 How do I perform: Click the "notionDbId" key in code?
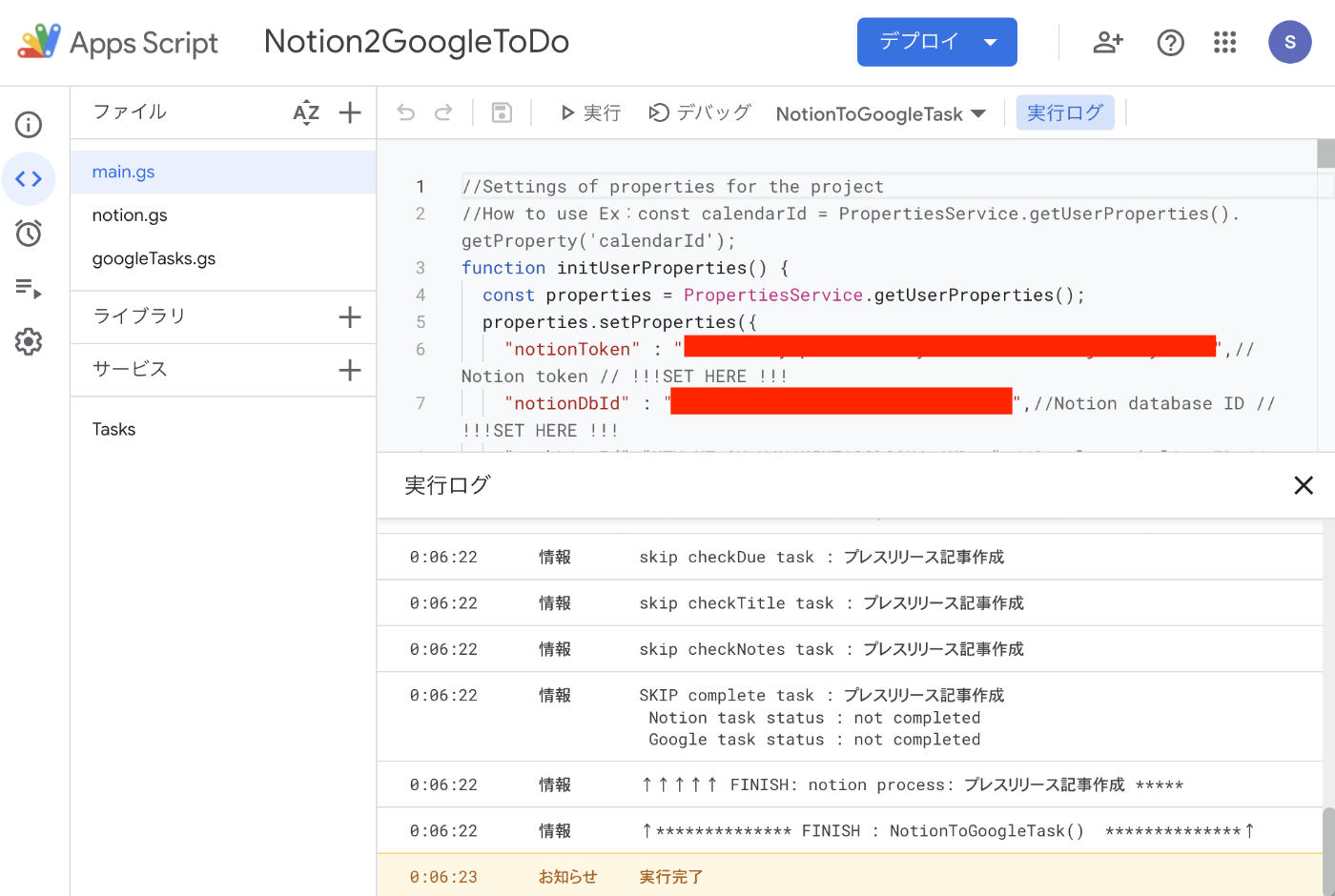[x=567, y=404]
